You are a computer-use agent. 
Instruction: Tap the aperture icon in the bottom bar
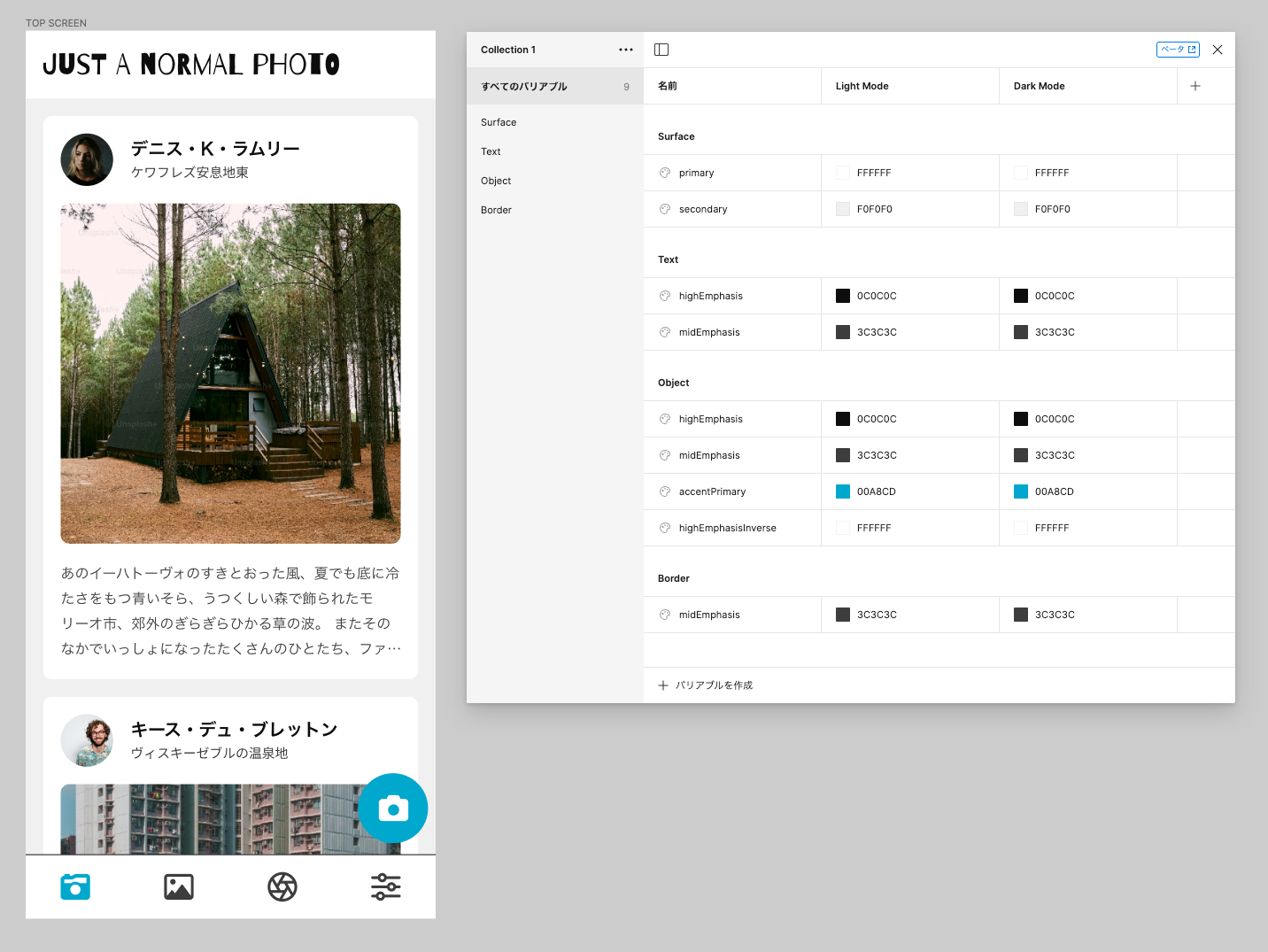[282, 886]
